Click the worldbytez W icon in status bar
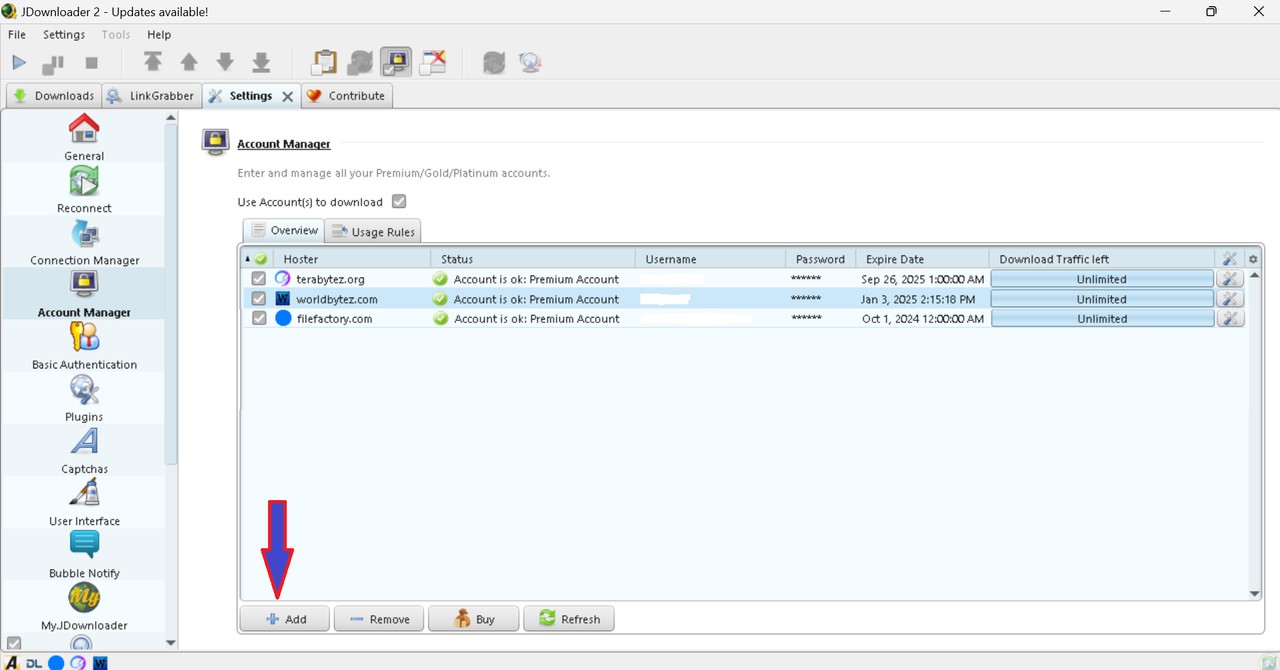 point(100,662)
